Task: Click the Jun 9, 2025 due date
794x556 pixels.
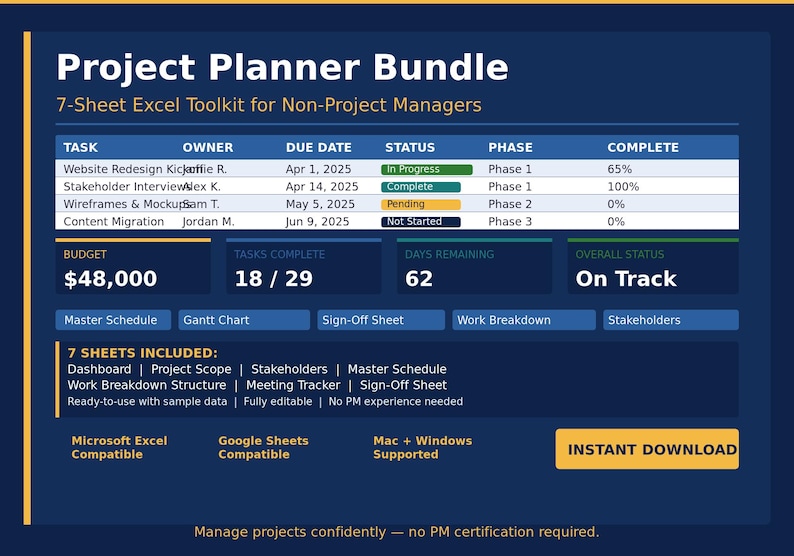Action: 317,222
